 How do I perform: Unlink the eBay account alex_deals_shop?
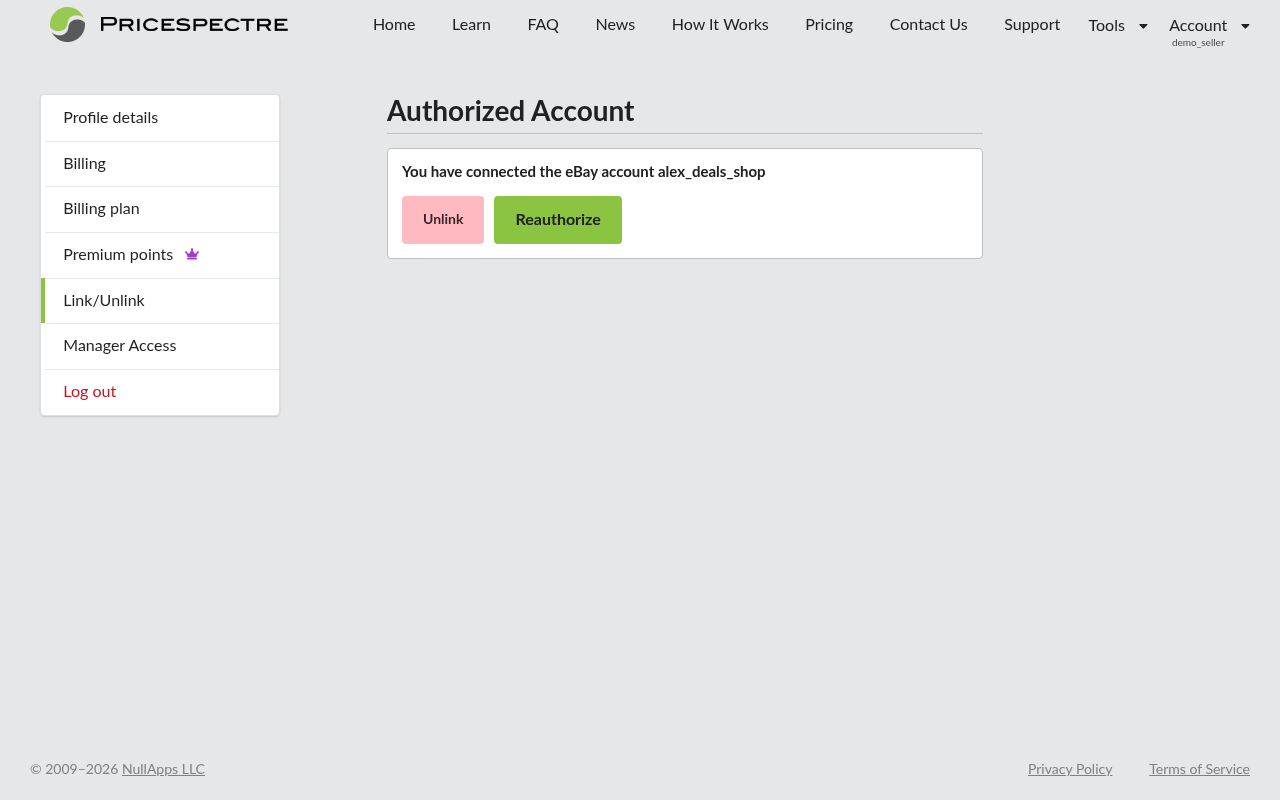tap(442, 219)
